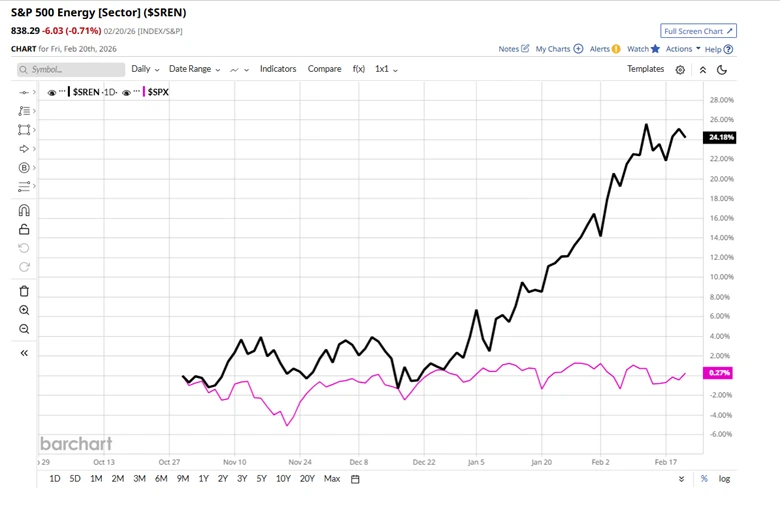Open the f(x) expressions menu
Viewport: 780px width, 511px height.
(359, 69)
